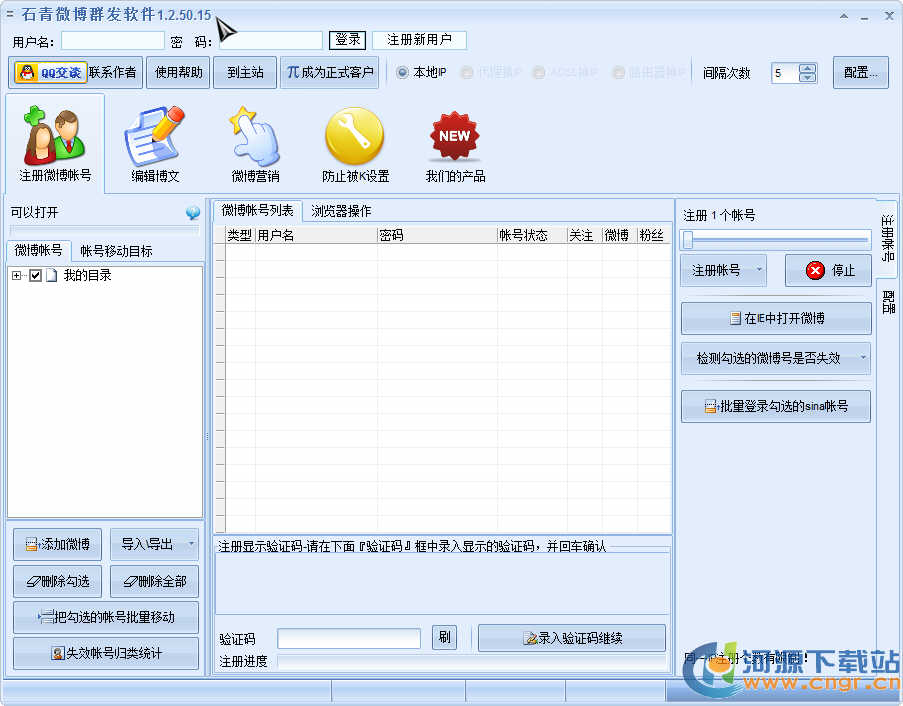Click the blue chat bubble icon near 可以打开
This screenshot has width=903, height=706.
193,213
